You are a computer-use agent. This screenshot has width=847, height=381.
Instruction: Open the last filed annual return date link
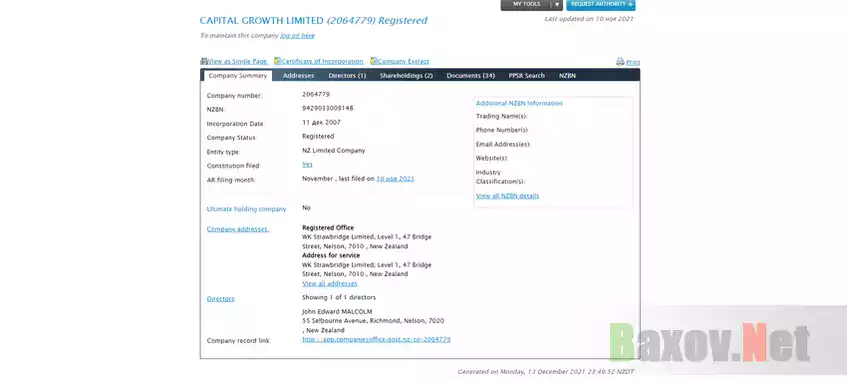395,178
